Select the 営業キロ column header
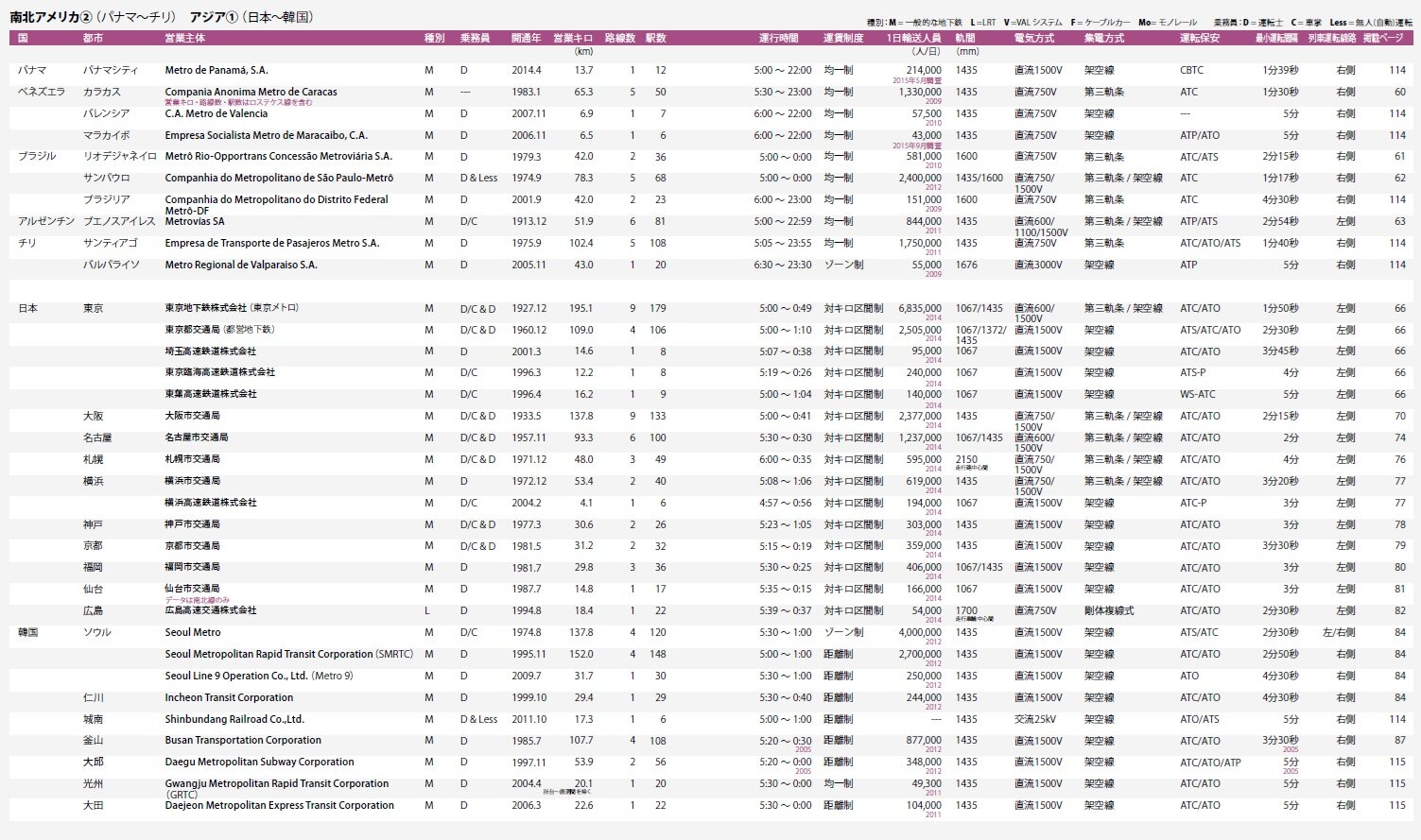 pos(573,39)
